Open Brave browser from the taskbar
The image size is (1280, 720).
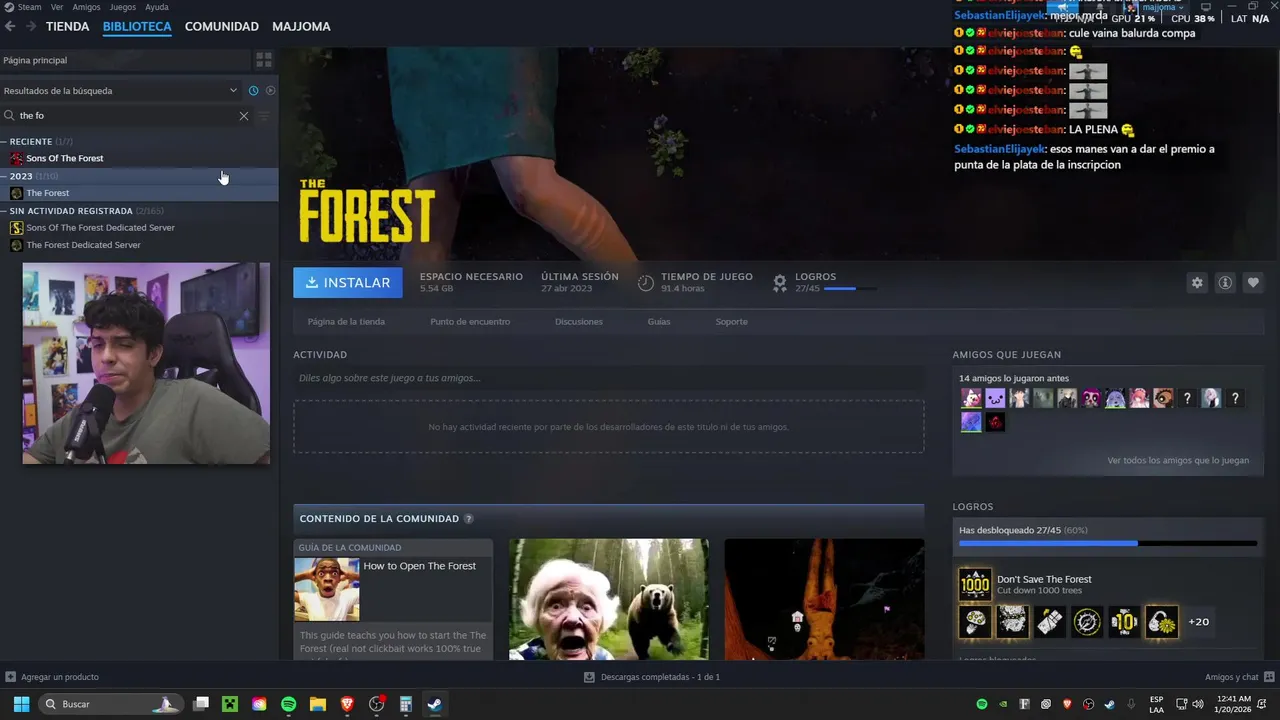coord(347,704)
